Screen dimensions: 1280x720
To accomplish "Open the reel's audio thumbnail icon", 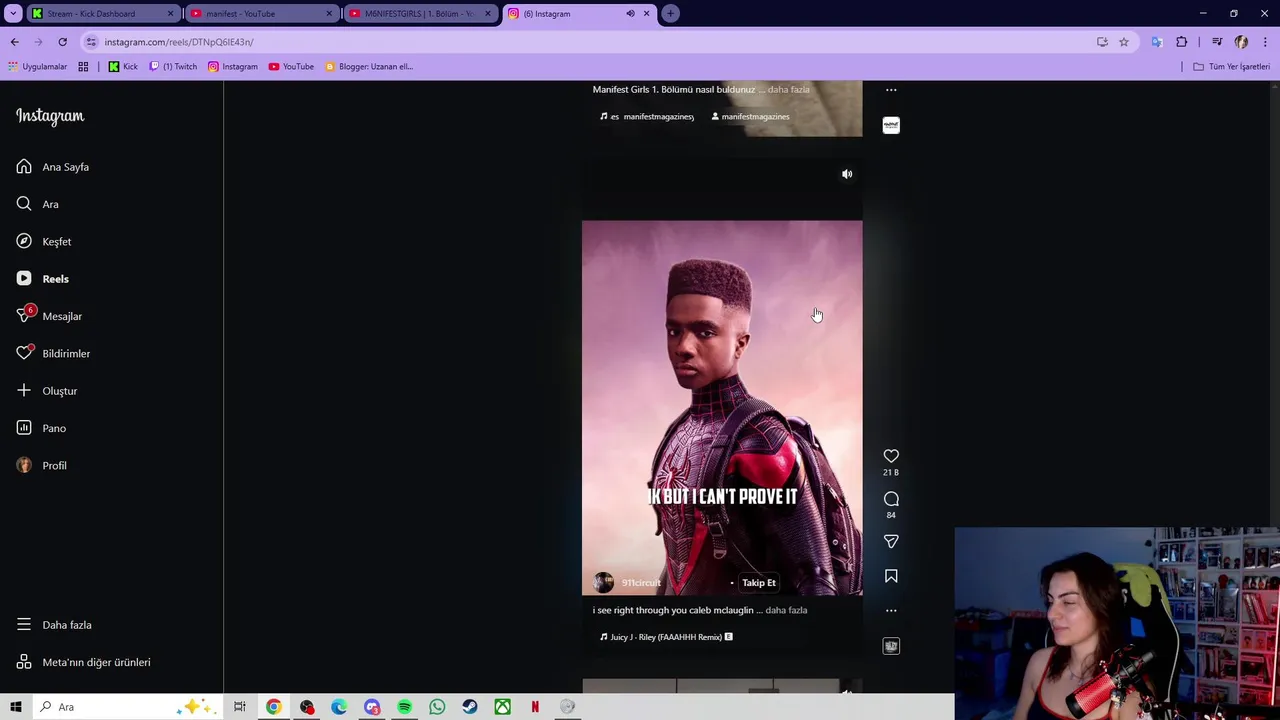I will click(891, 646).
